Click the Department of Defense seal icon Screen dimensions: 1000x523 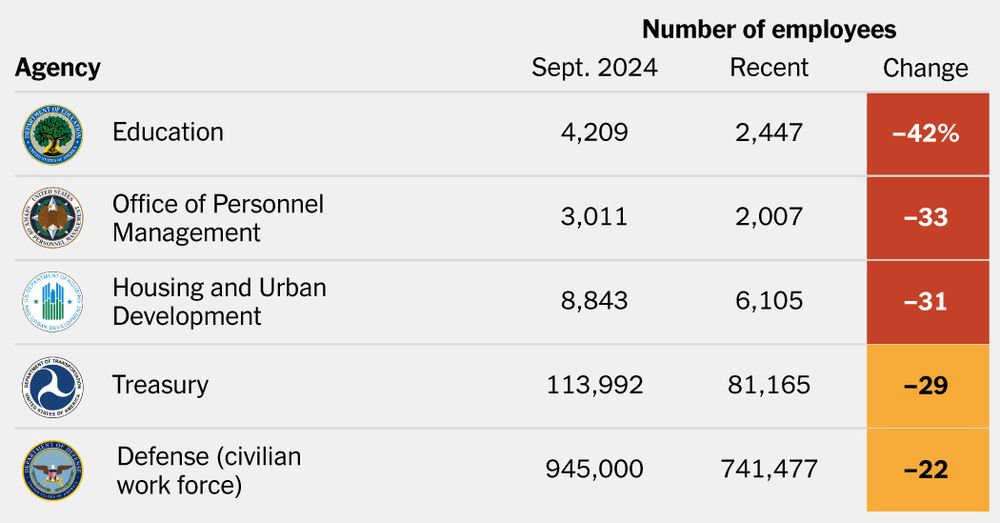[54, 470]
